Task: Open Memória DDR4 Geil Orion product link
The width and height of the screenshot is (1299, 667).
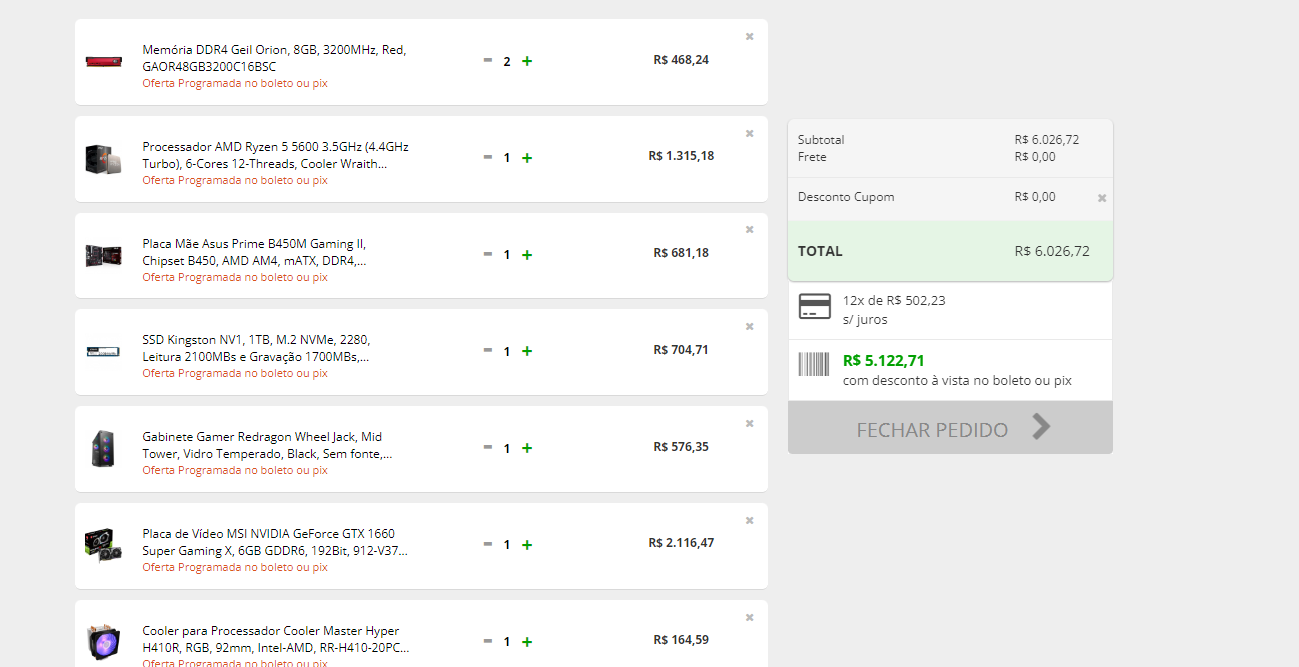Action: (x=274, y=58)
